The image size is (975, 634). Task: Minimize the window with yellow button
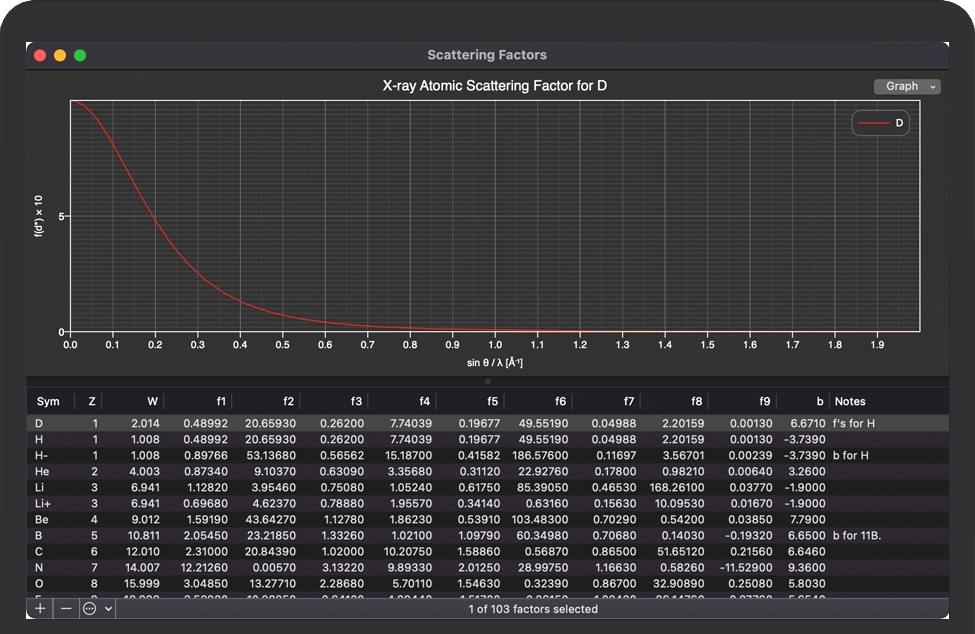[60, 55]
